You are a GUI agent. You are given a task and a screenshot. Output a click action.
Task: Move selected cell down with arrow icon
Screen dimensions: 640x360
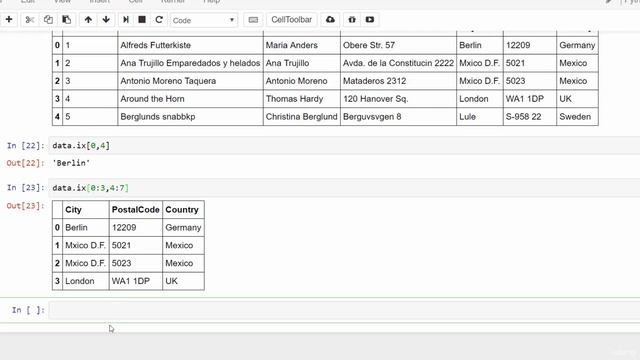coord(106,20)
